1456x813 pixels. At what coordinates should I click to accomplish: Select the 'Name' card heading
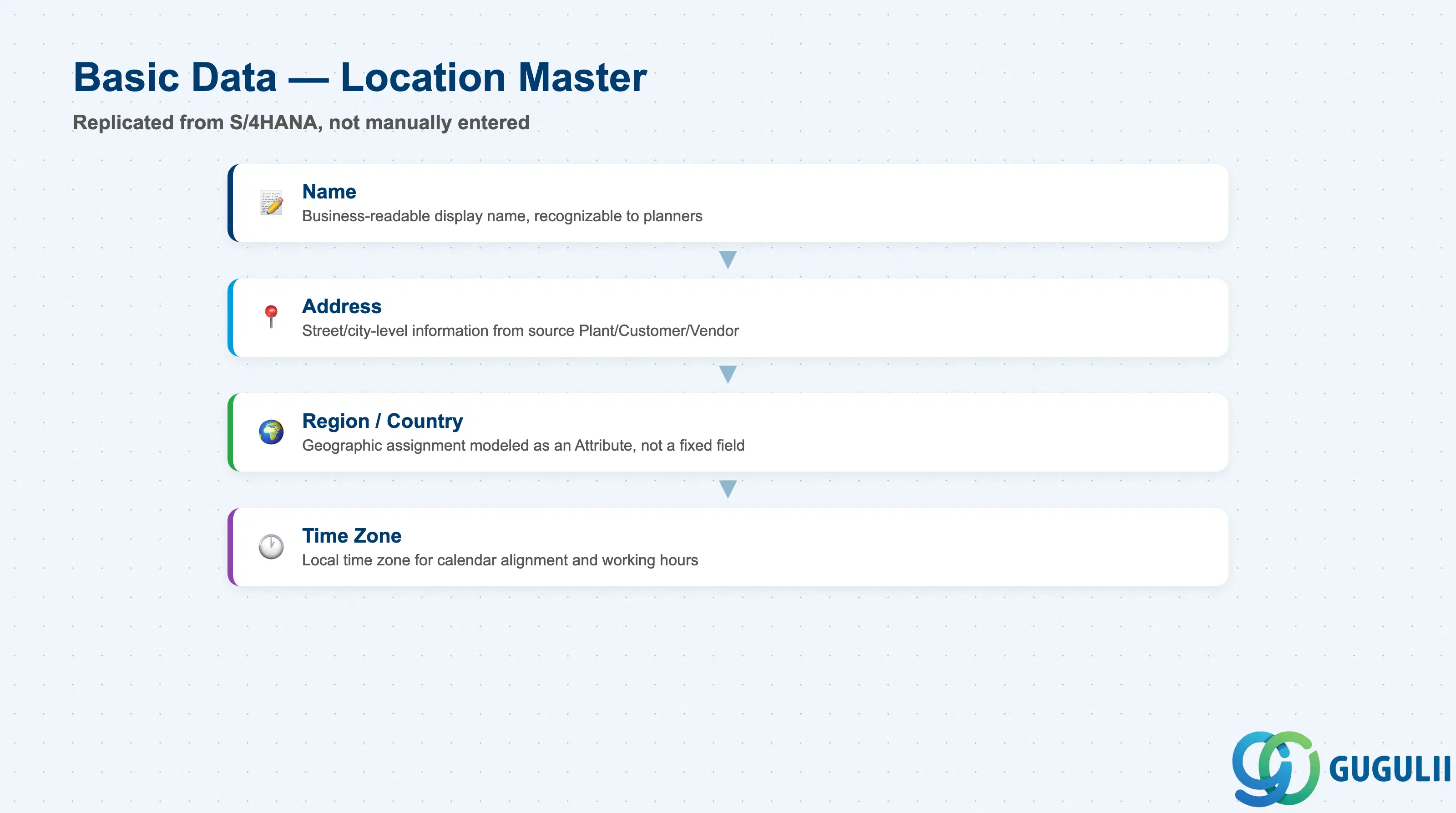(329, 192)
